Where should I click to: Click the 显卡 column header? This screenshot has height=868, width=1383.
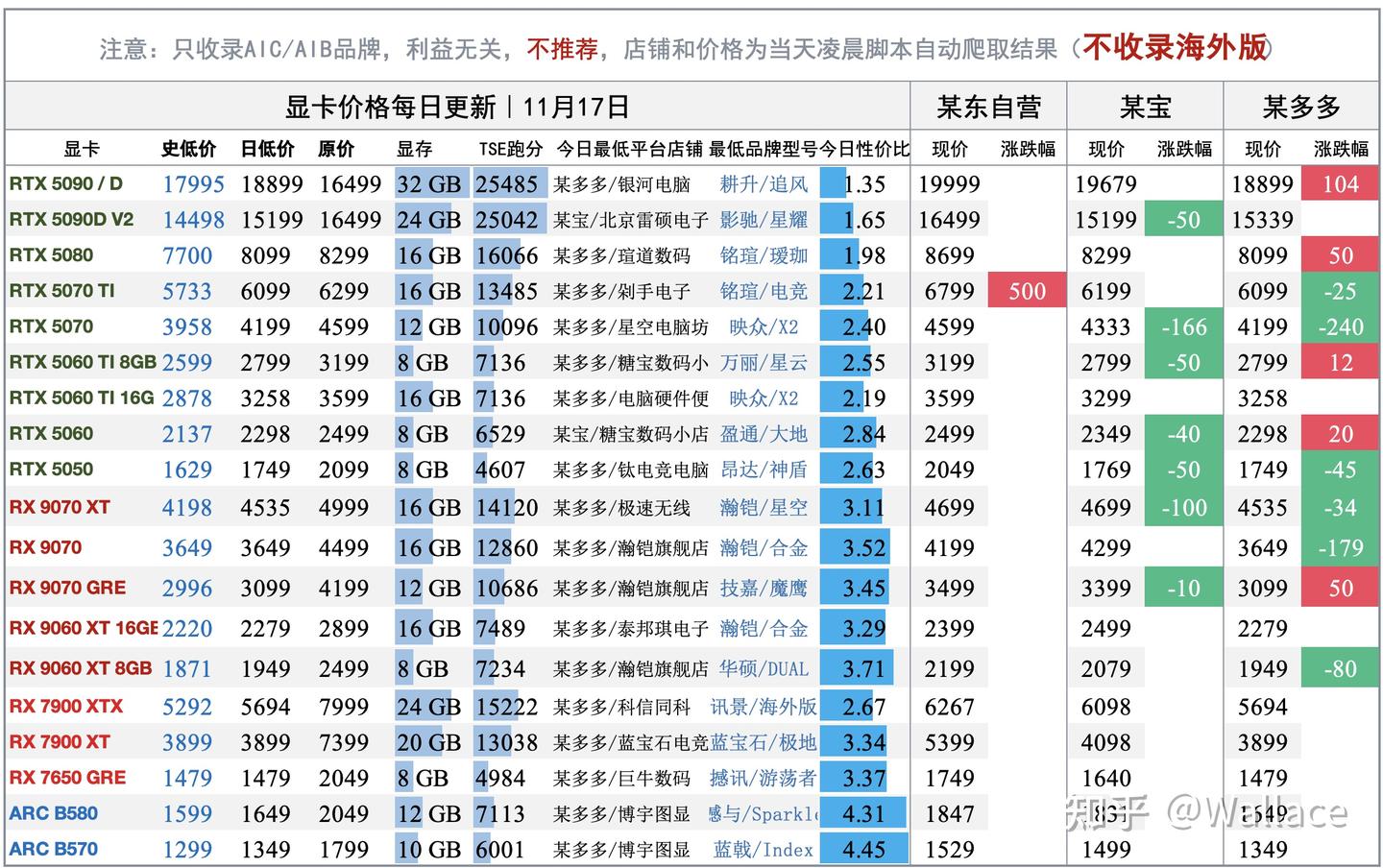(x=82, y=148)
